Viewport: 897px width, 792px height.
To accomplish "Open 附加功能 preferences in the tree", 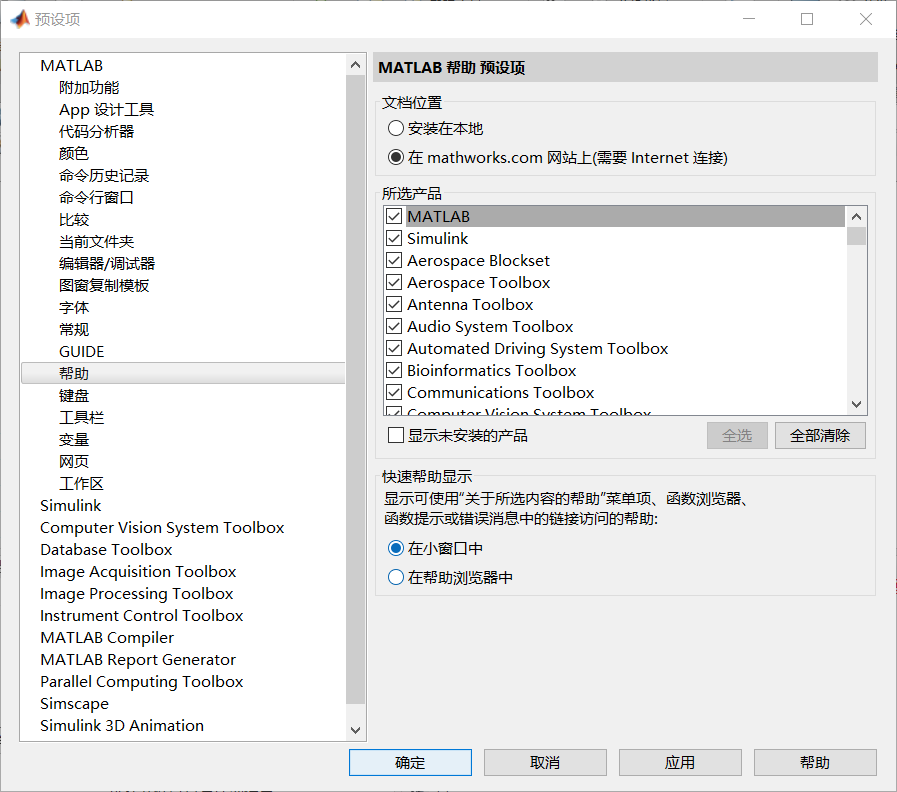I will [x=89, y=88].
